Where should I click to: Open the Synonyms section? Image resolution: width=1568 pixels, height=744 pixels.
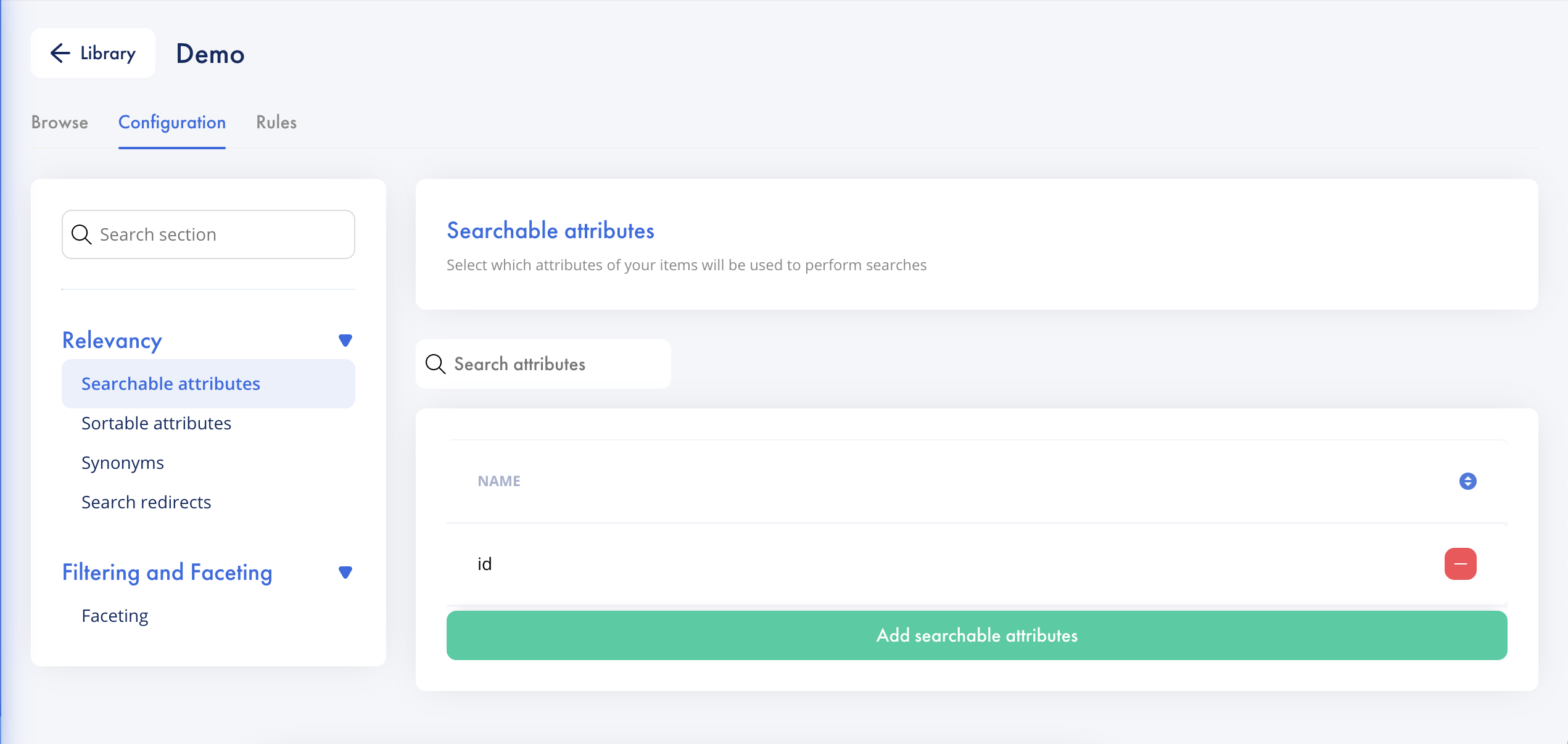(123, 463)
